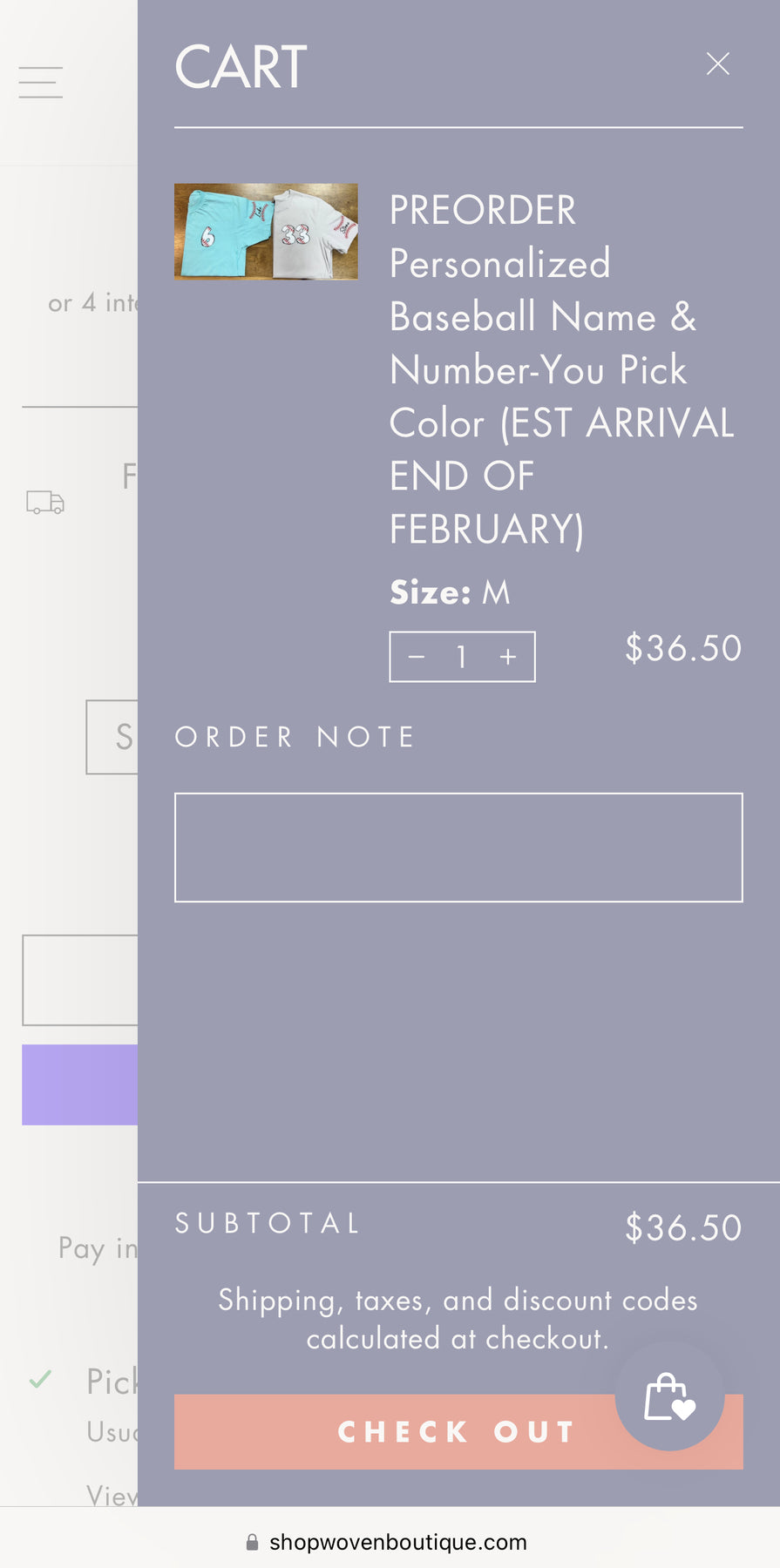Increase item quantity with the plus

click(x=508, y=657)
